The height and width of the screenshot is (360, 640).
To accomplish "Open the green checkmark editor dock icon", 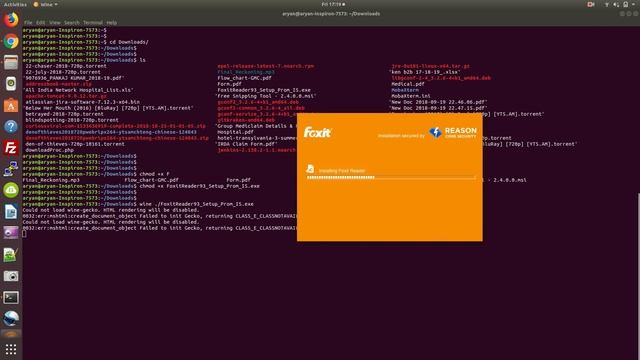I will click(x=11, y=255).
